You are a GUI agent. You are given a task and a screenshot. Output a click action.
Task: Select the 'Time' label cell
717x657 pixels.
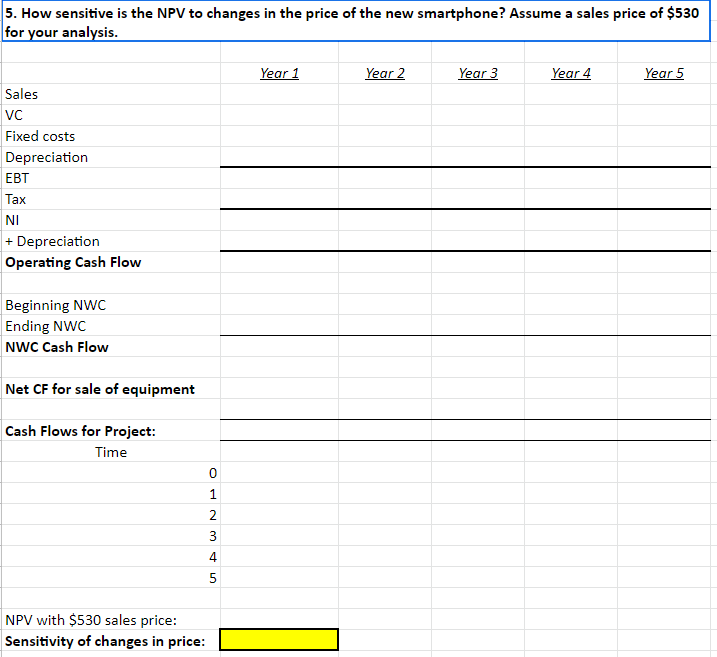point(111,452)
